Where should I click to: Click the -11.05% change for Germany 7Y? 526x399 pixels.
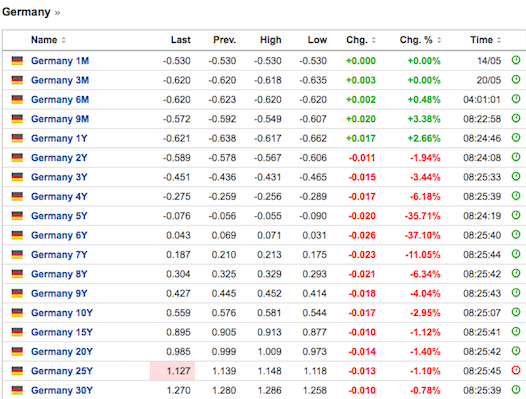tap(422, 255)
